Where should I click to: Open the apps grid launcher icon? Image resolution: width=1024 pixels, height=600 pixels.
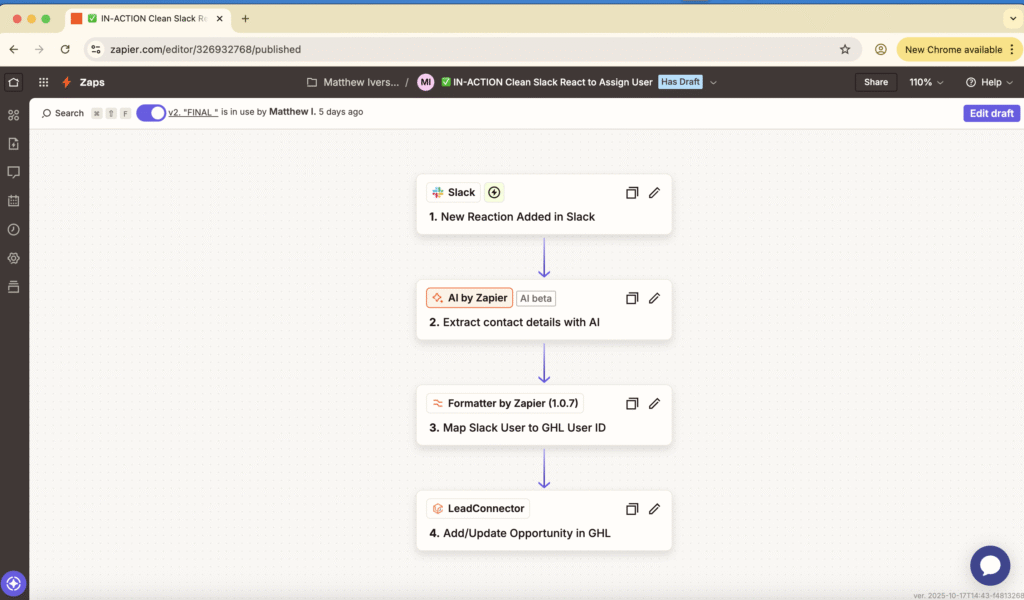pos(43,82)
